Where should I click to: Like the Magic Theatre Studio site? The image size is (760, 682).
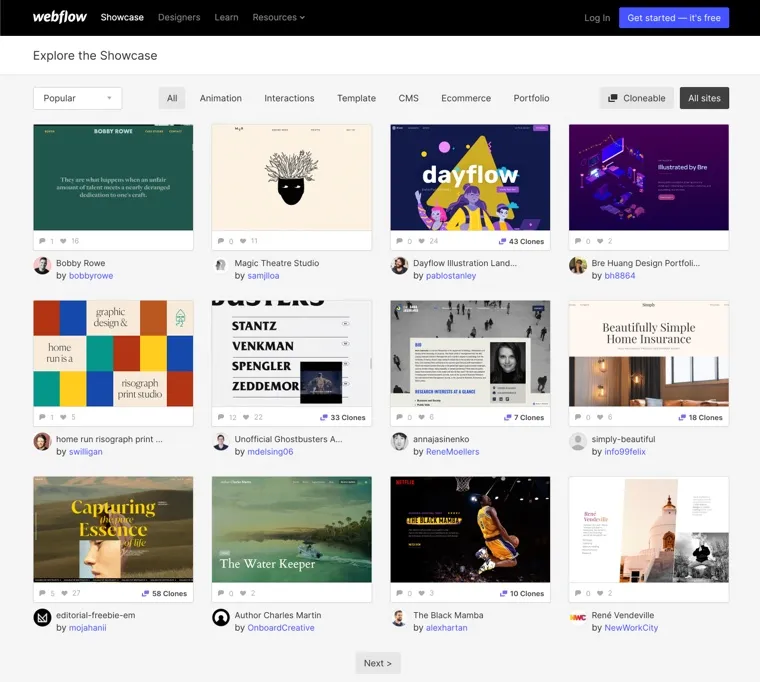[x=243, y=241]
